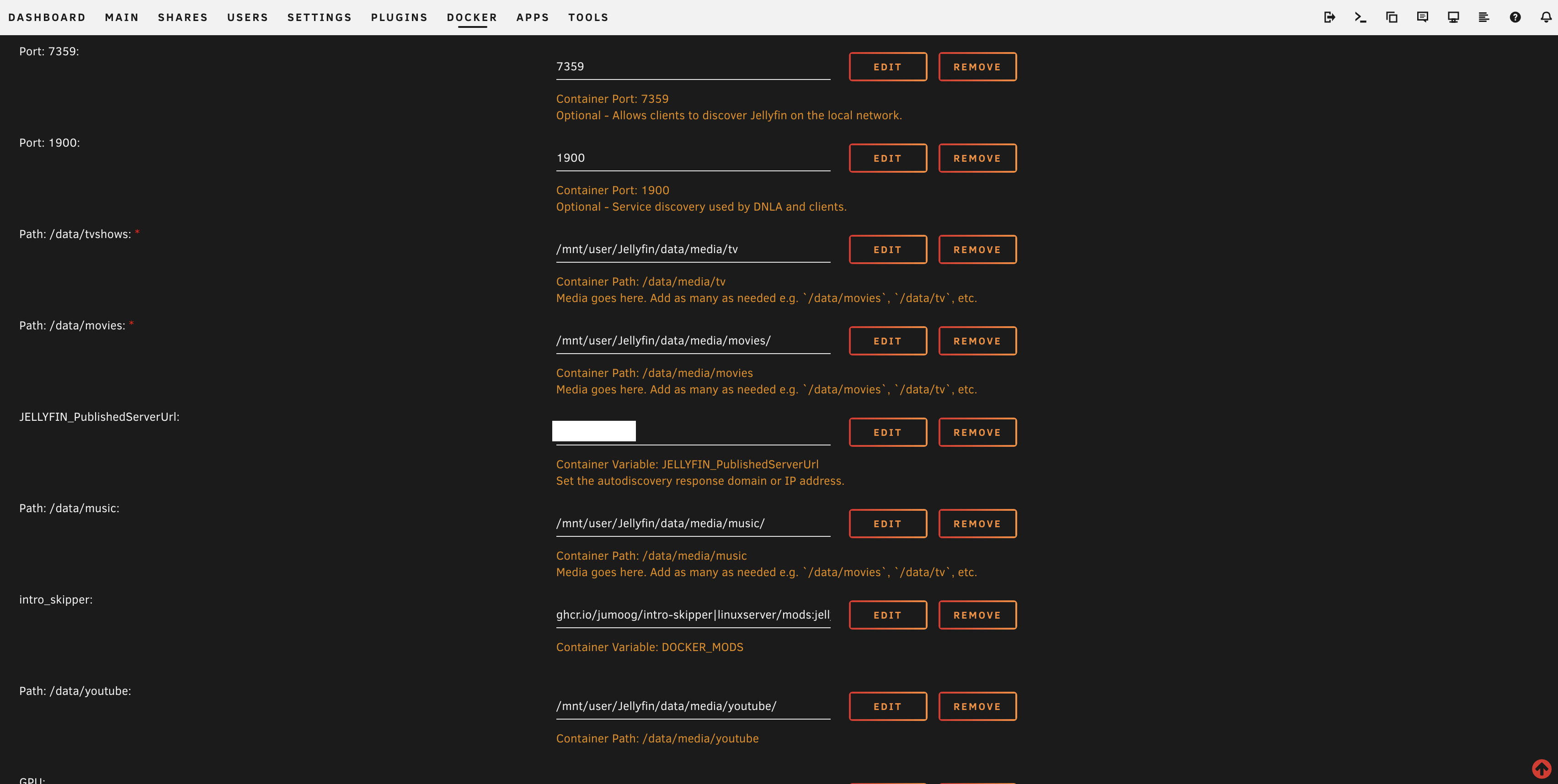The width and height of the screenshot is (1558, 784).
Task: Open the Dashboard menu item
Action: pyautogui.click(x=47, y=17)
